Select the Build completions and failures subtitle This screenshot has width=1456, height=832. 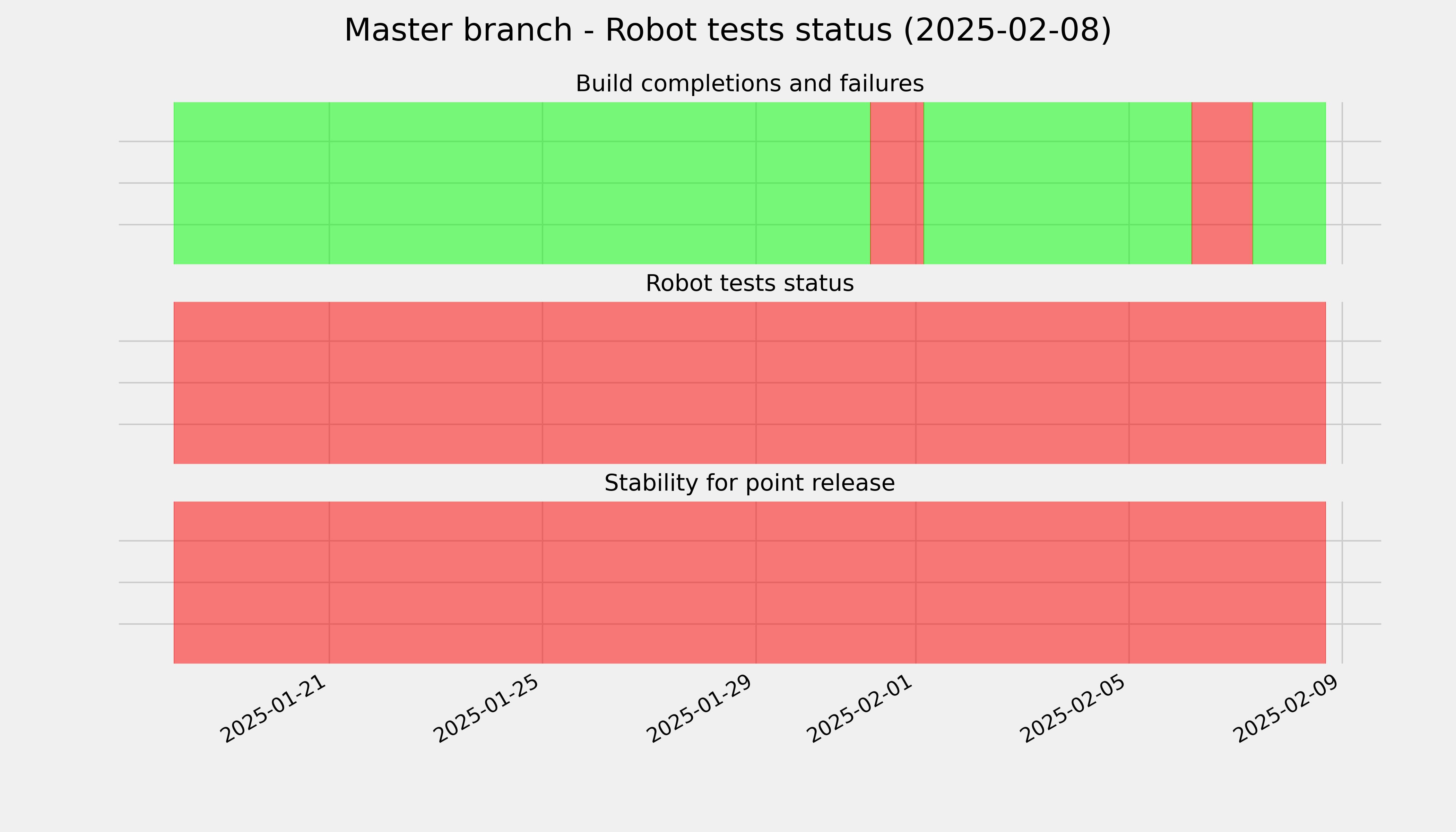click(749, 84)
